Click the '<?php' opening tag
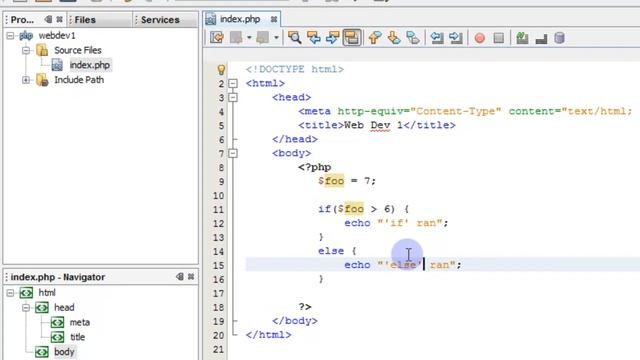640x360 pixels. coord(314,167)
